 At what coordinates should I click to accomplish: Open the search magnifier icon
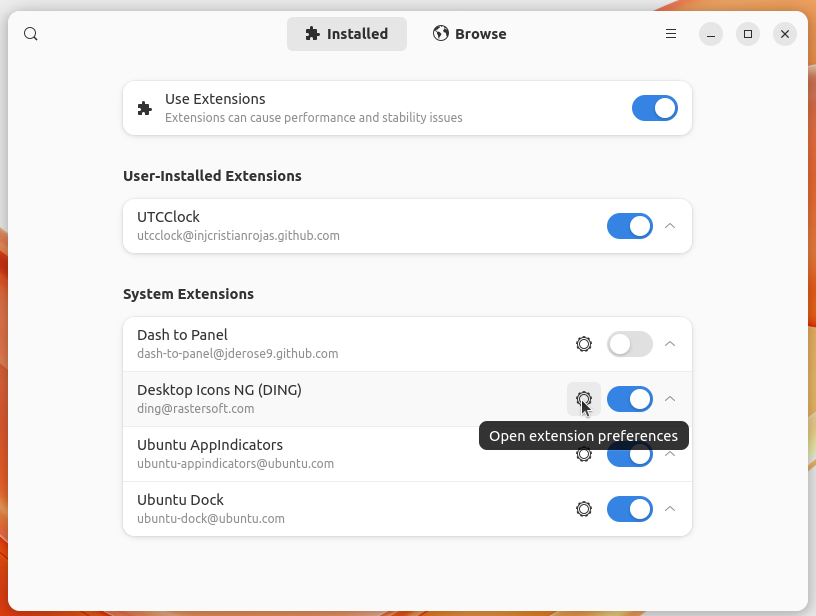coord(31,34)
